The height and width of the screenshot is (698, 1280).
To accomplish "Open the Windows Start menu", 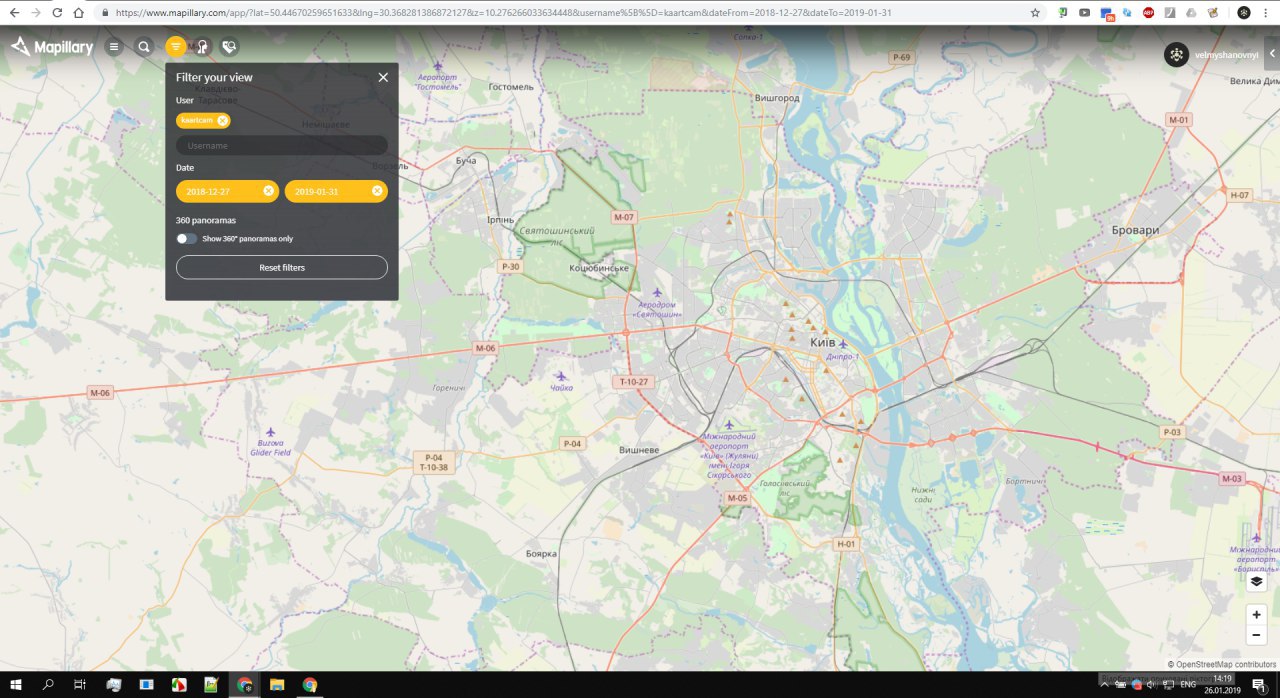I will [x=16, y=685].
